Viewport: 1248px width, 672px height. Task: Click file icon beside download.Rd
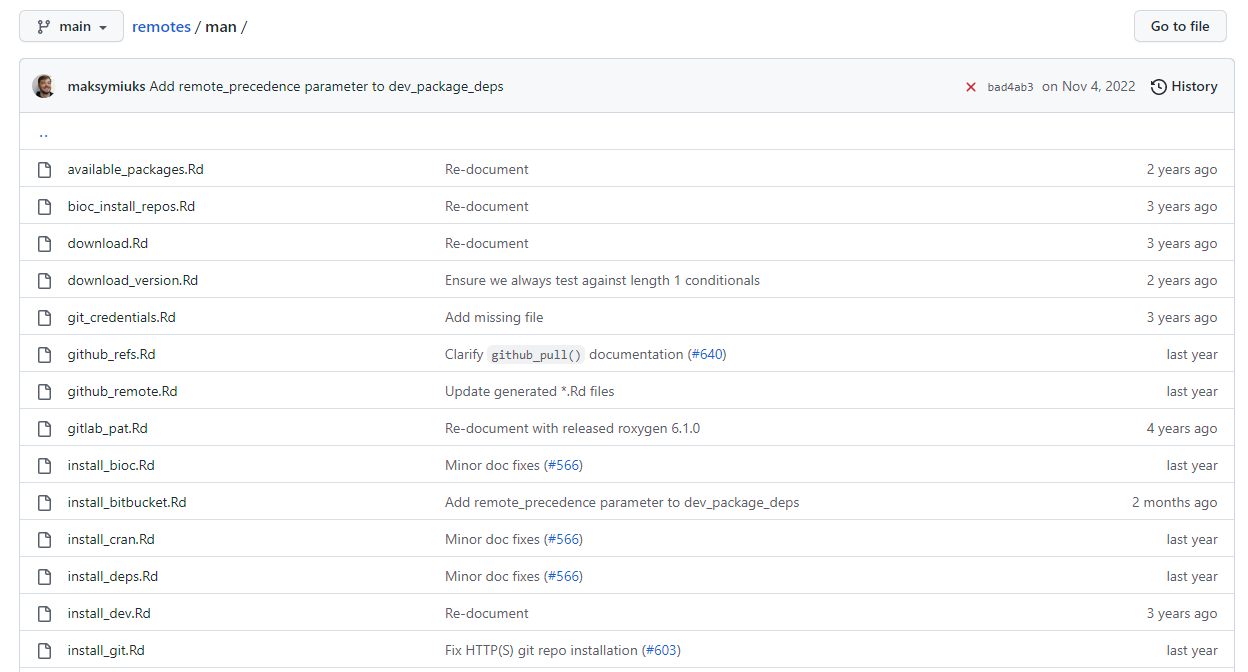[44, 244]
